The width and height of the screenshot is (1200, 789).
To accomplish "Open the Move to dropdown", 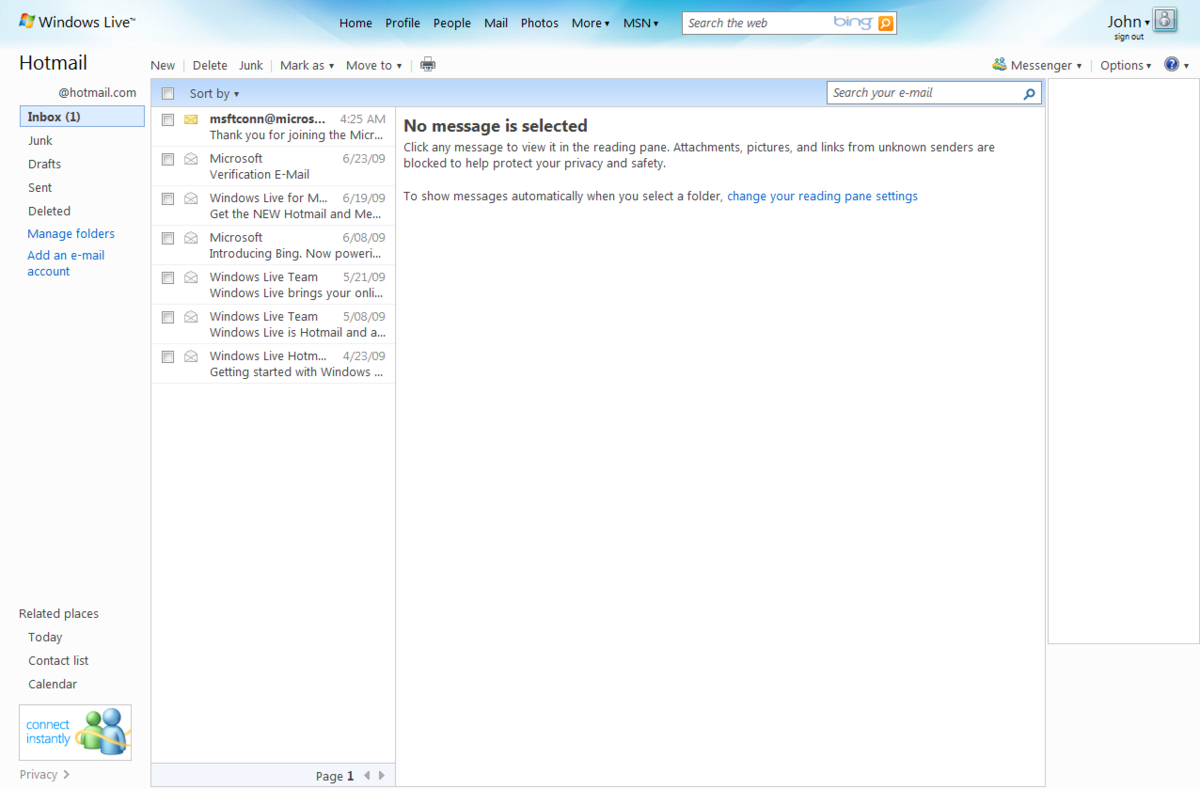I will (373, 66).
